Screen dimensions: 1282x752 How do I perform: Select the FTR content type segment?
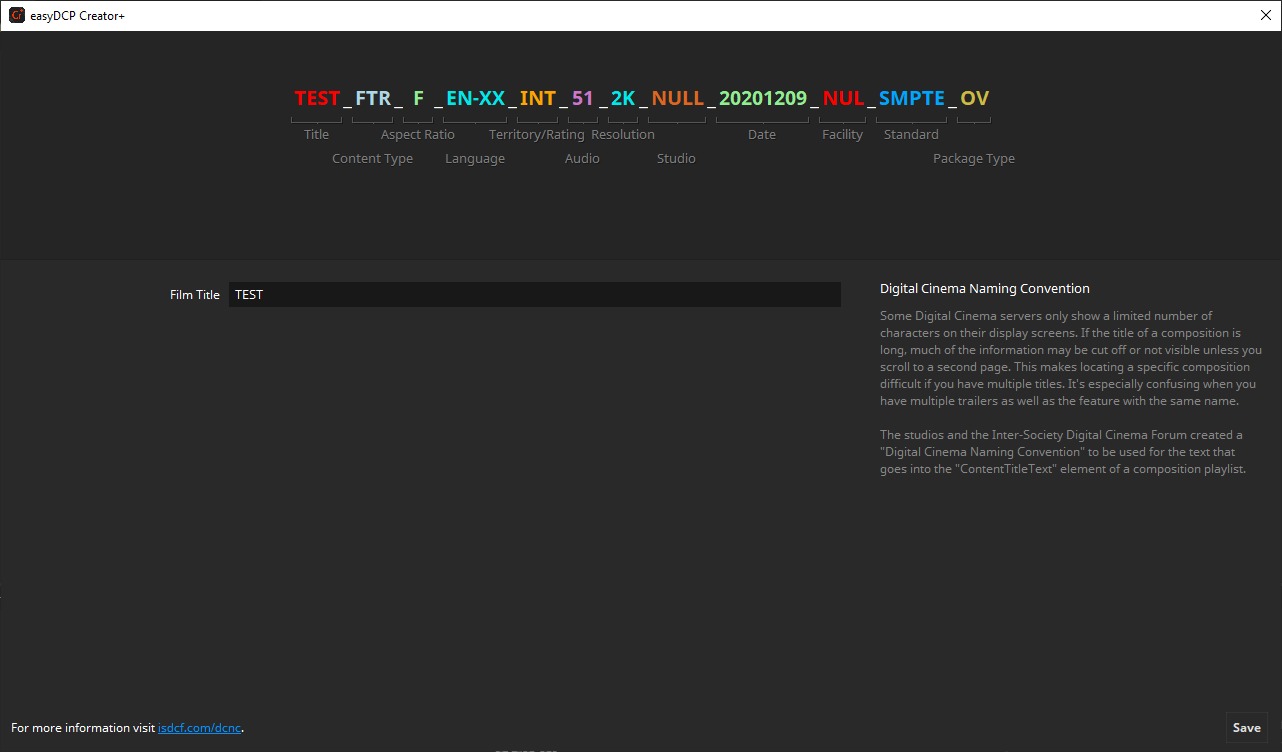click(x=373, y=98)
